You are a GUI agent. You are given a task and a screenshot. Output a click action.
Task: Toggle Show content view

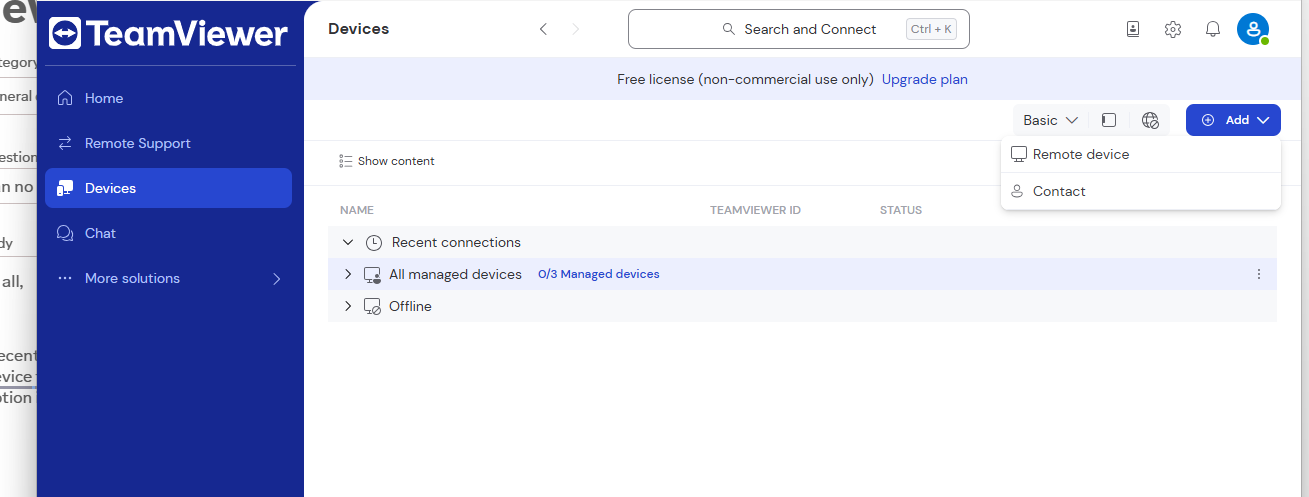[387, 161]
